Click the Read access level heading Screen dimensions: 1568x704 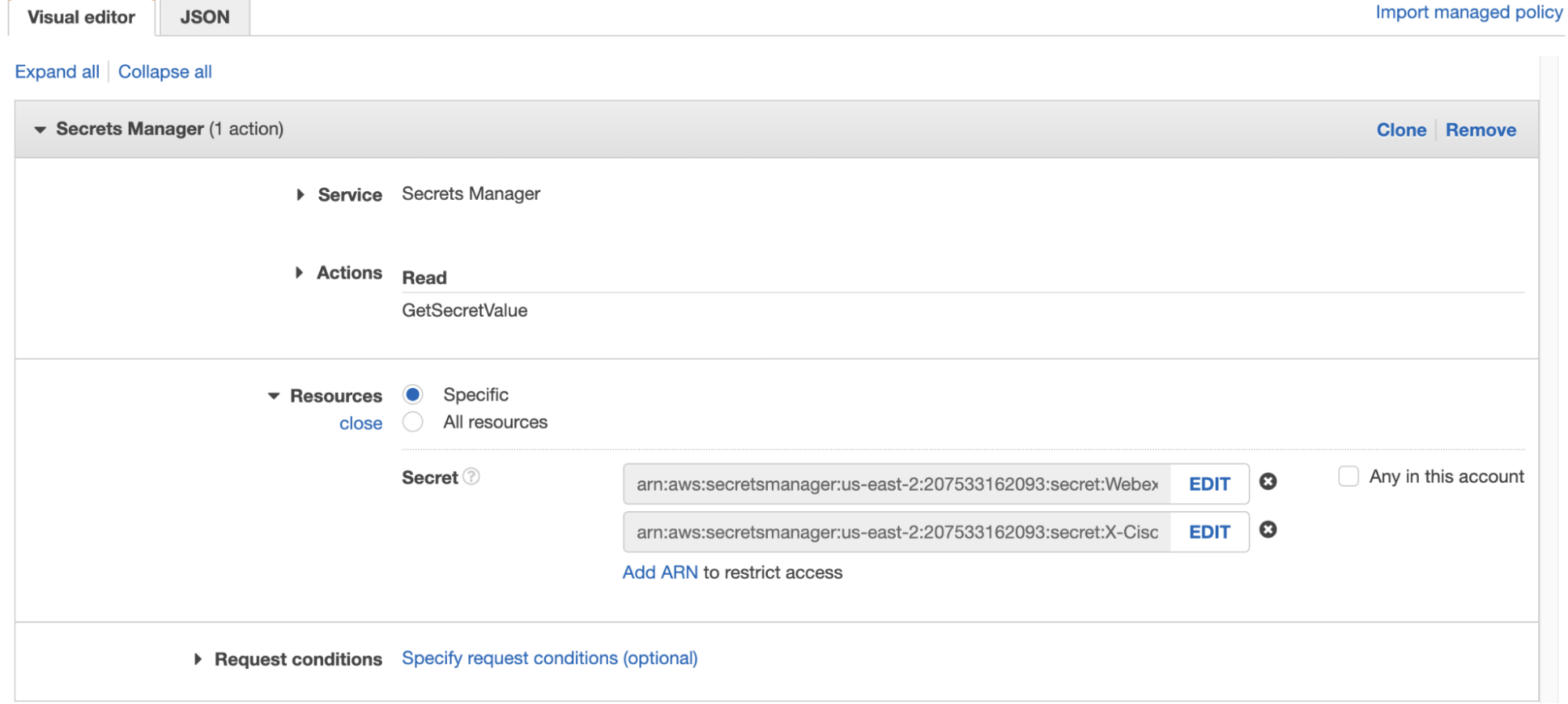[x=424, y=278]
